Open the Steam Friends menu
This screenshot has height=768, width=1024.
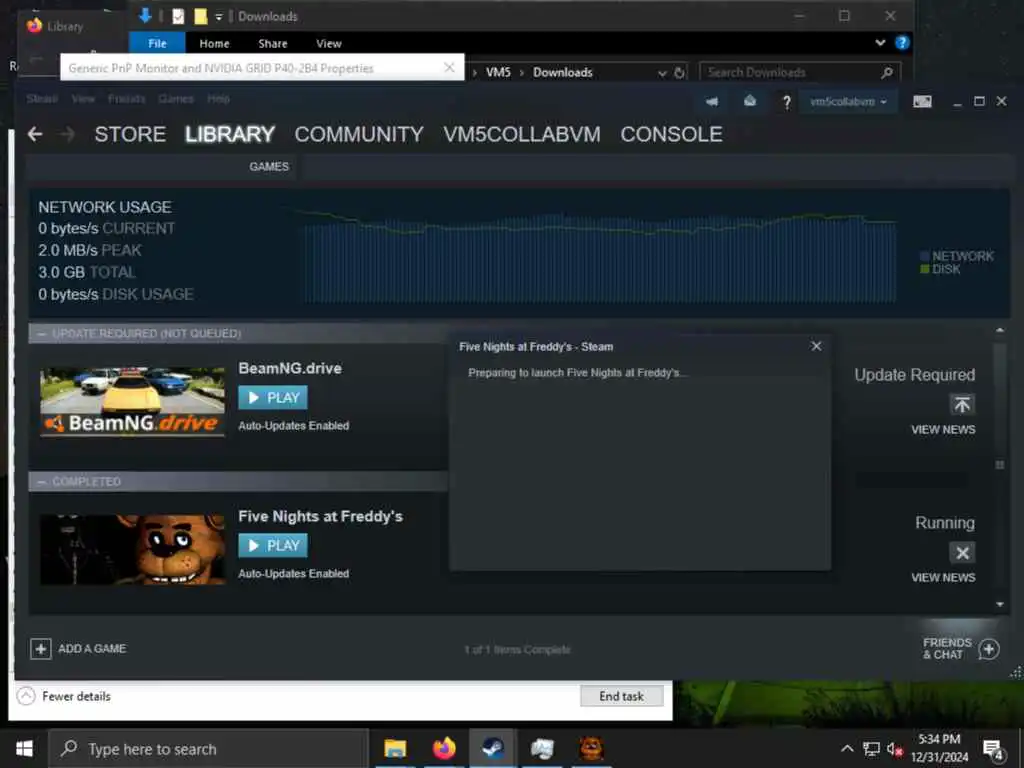coord(126,99)
